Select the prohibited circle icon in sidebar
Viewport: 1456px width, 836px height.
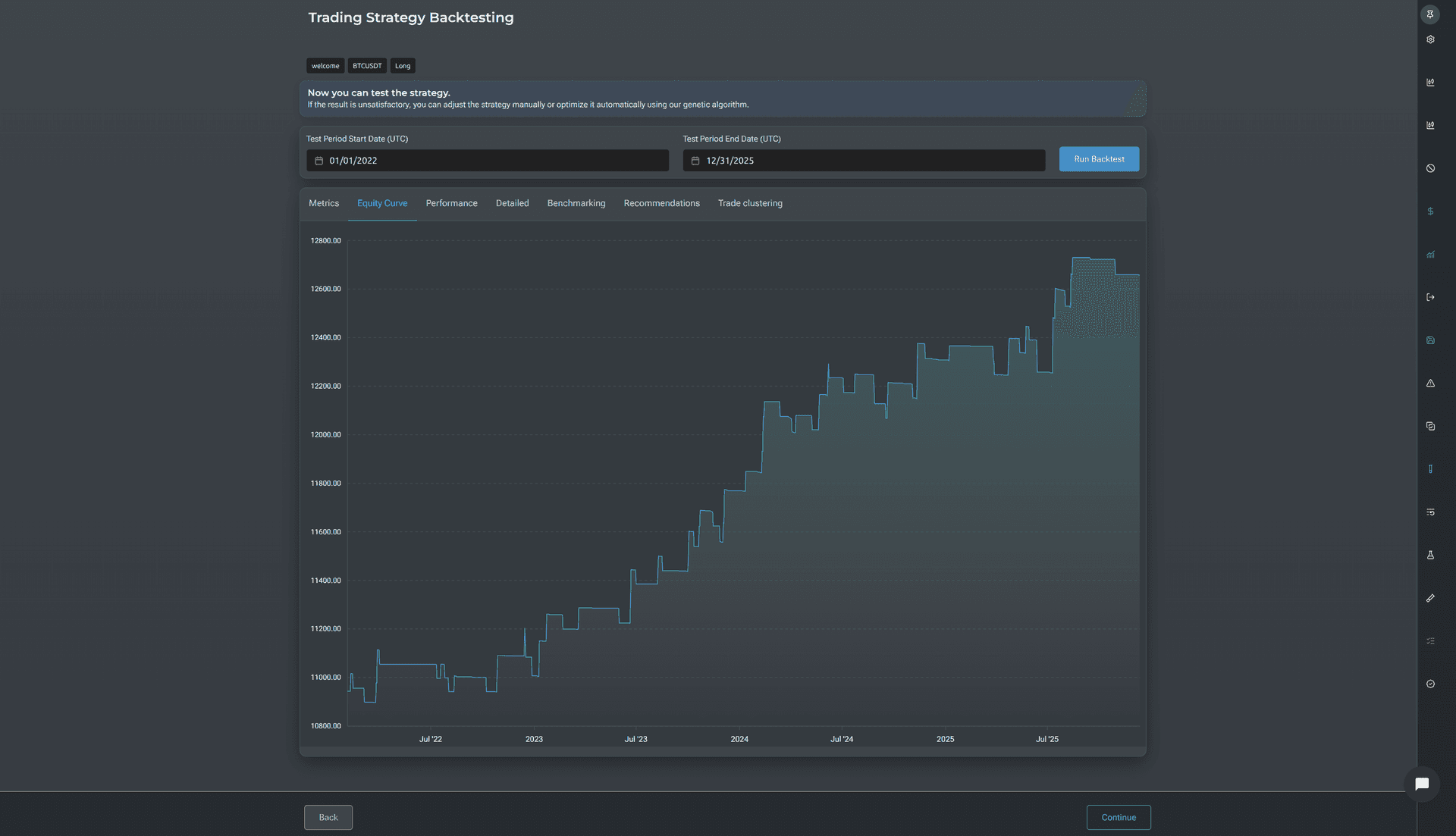[1430, 168]
